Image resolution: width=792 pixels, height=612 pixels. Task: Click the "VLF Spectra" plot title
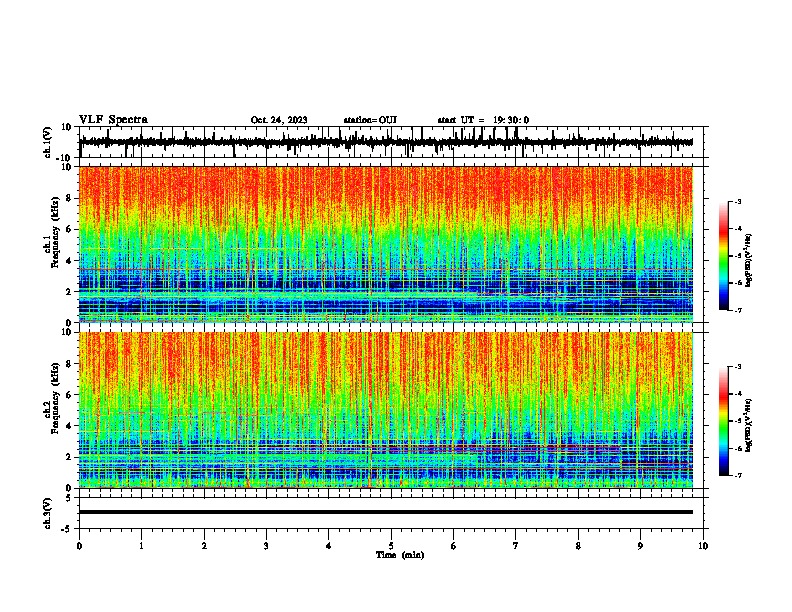click(x=113, y=120)
